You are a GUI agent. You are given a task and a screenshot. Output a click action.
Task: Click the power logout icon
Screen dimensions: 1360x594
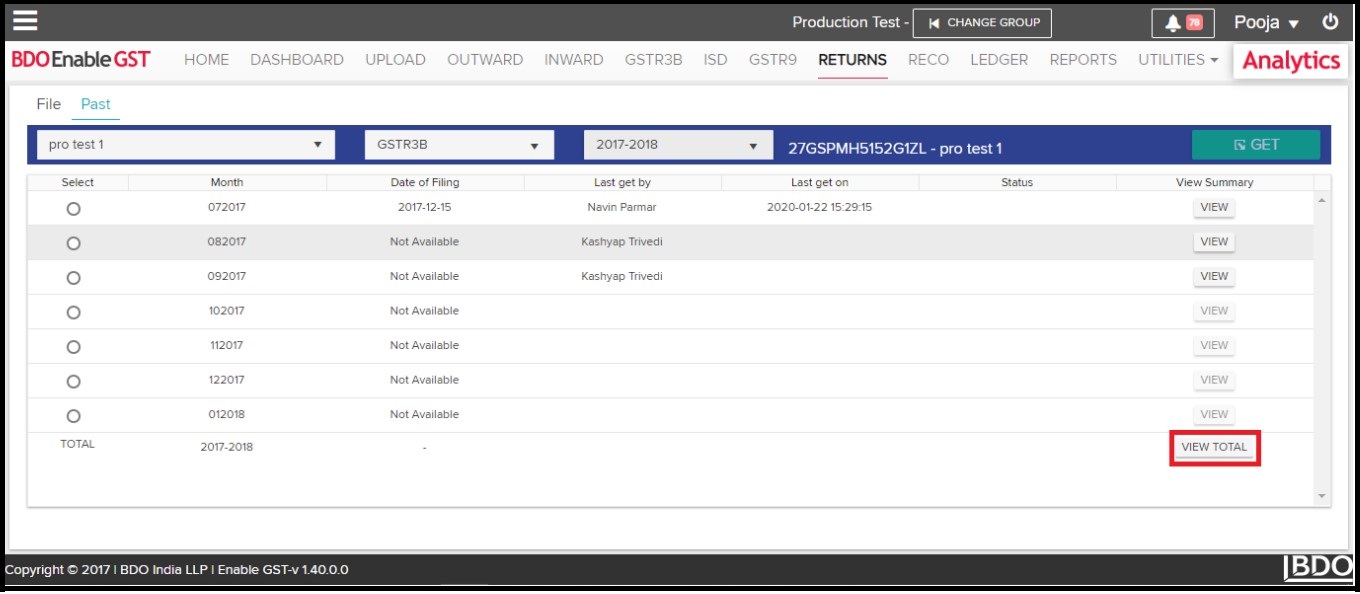click(x=1330, y=22)
